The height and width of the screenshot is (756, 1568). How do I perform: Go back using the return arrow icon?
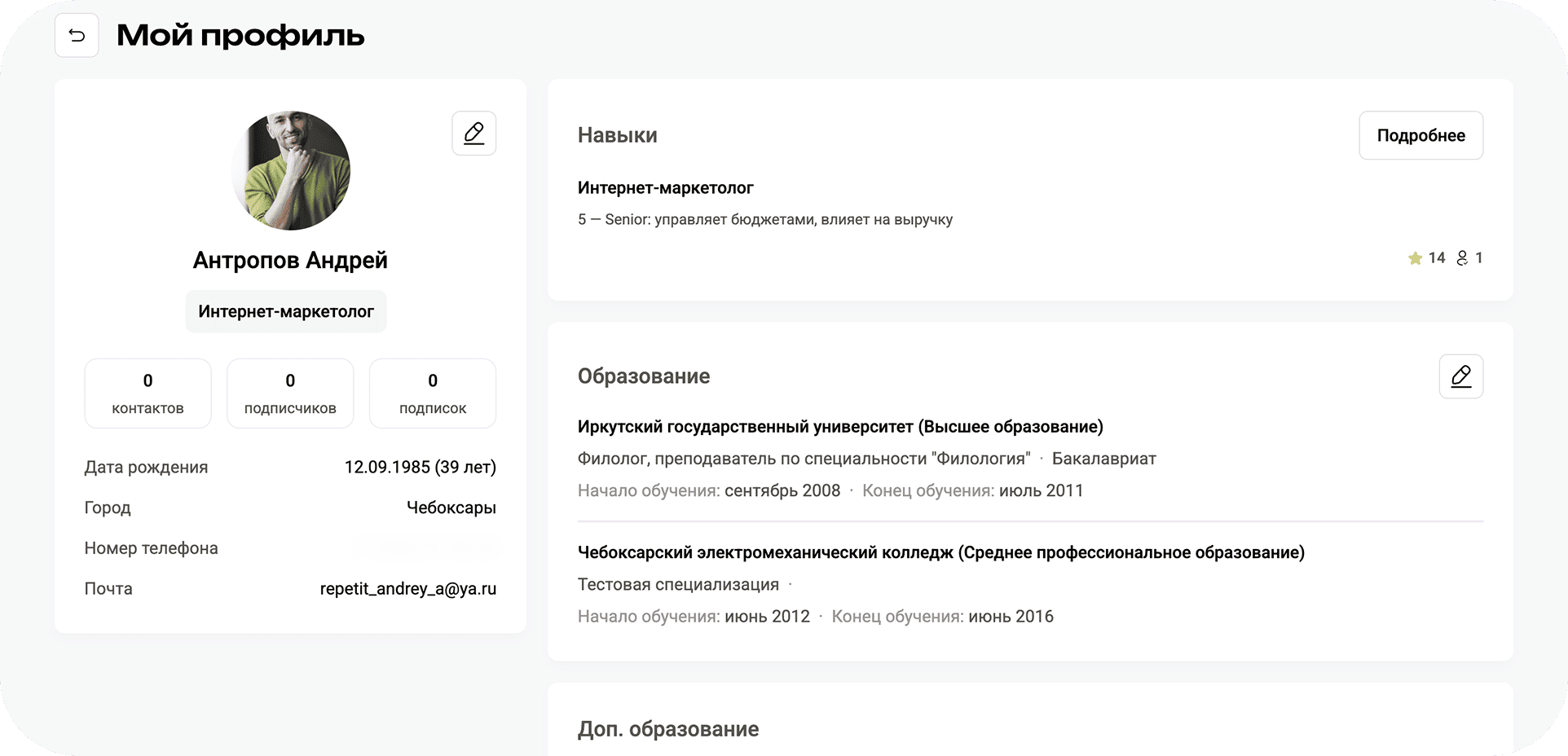[77, 35]
